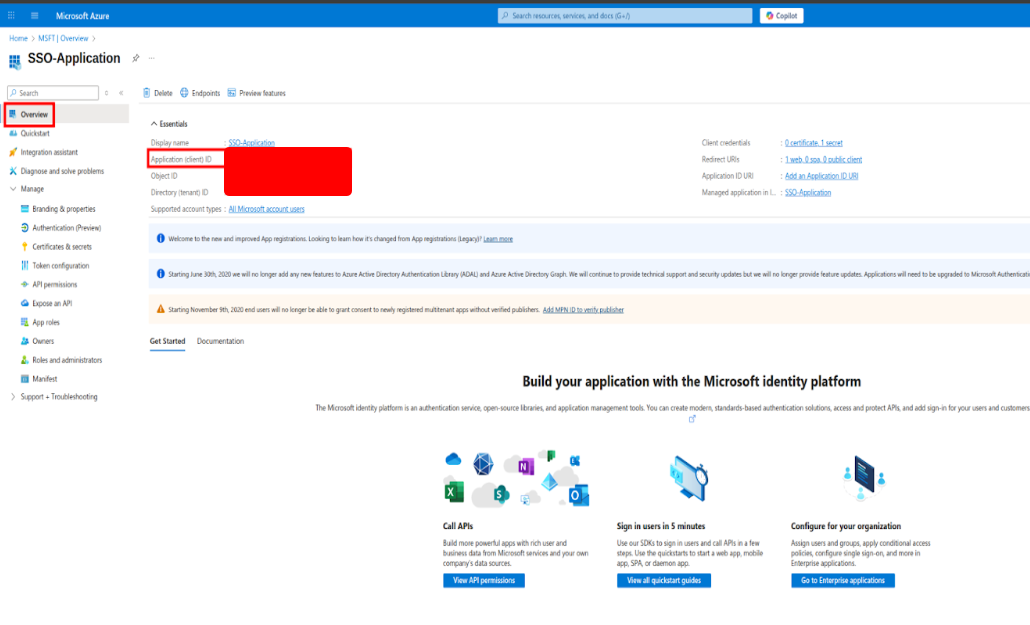Click Configure for your organization illustration

[864, 478]
